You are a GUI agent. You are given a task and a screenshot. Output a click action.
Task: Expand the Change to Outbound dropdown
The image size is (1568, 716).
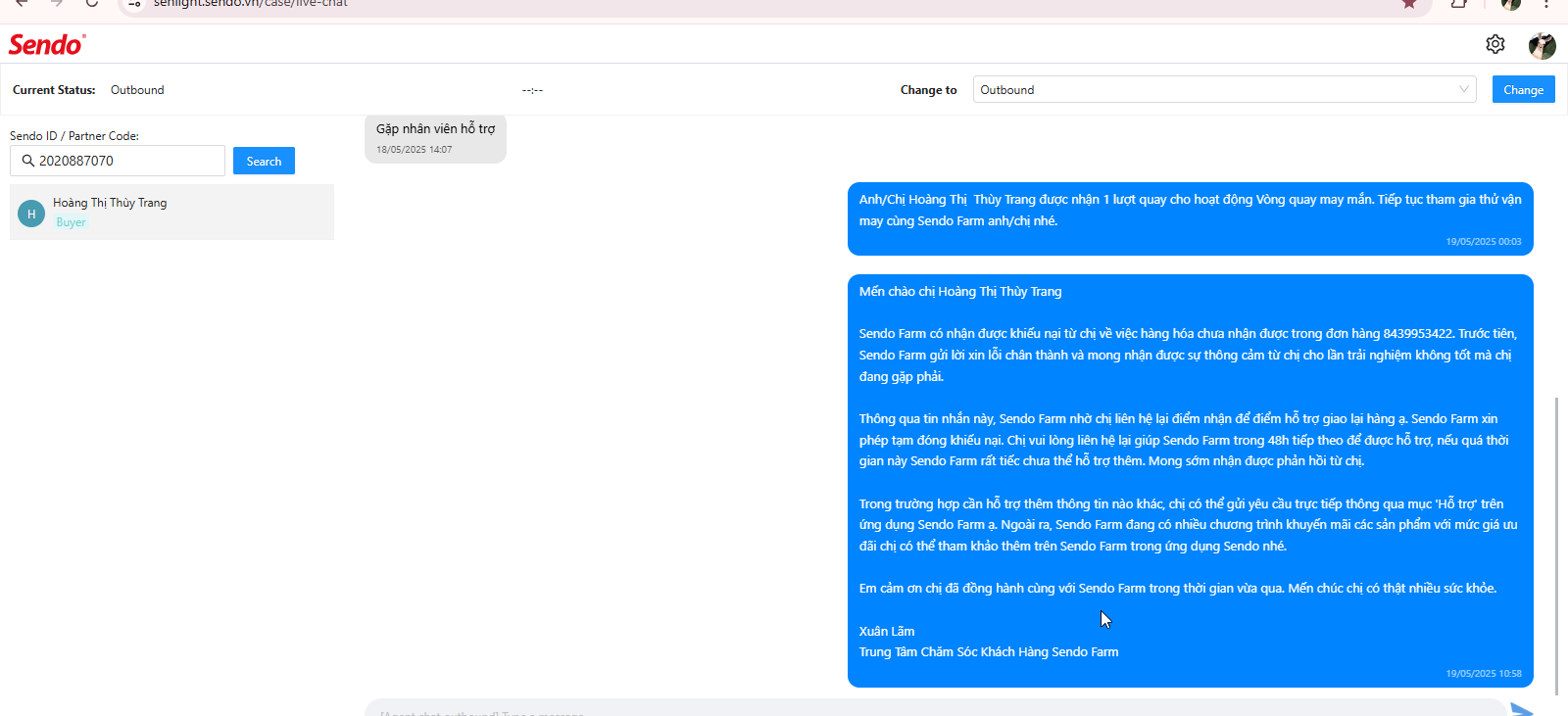[1224, 89]
